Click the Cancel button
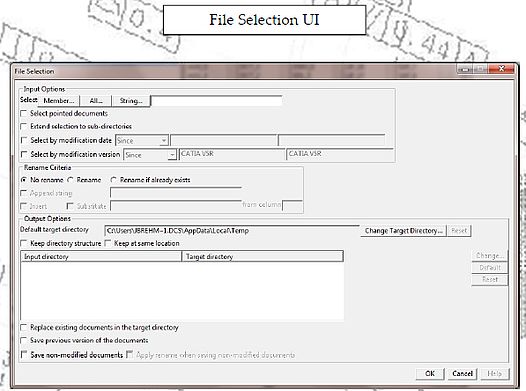This screenshot has width=526, height=391. (462, 374)
